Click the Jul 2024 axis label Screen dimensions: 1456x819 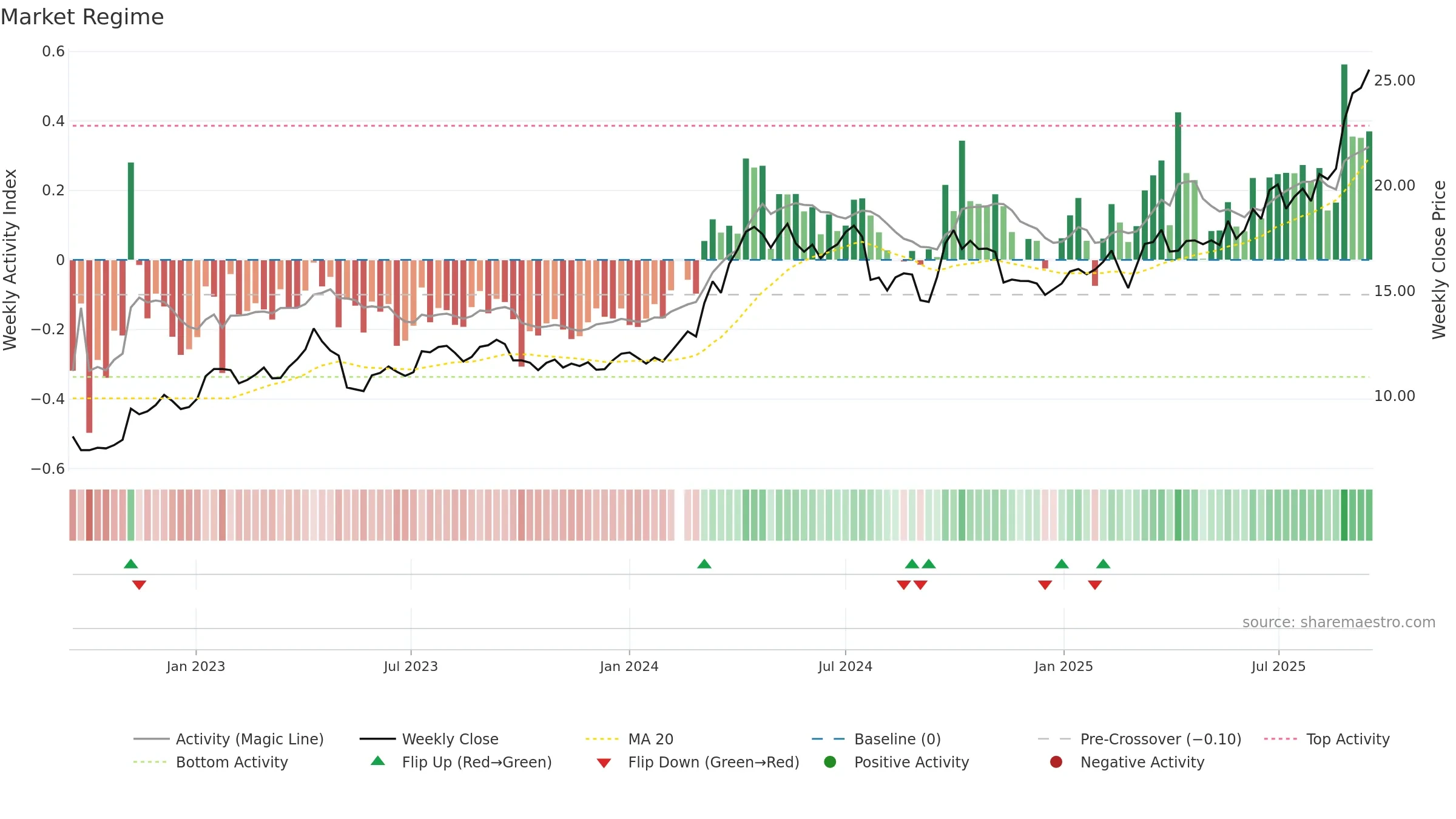tap(845, 666)
